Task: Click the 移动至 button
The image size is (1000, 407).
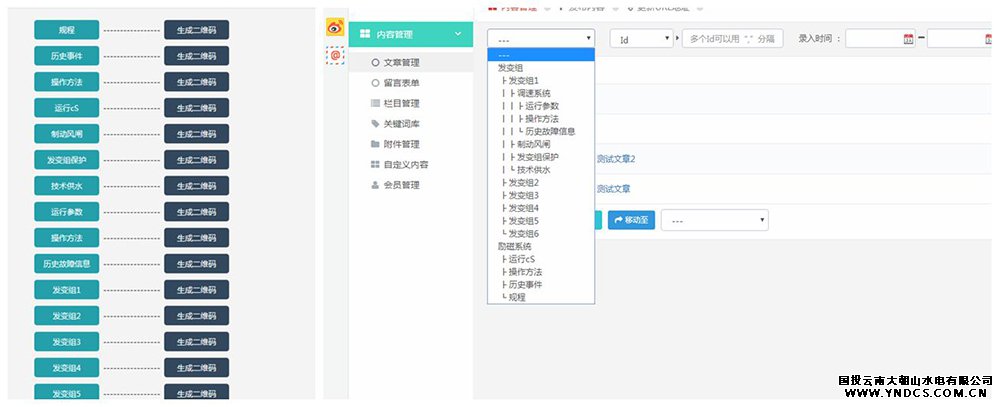Action: [x=631, y=220]
